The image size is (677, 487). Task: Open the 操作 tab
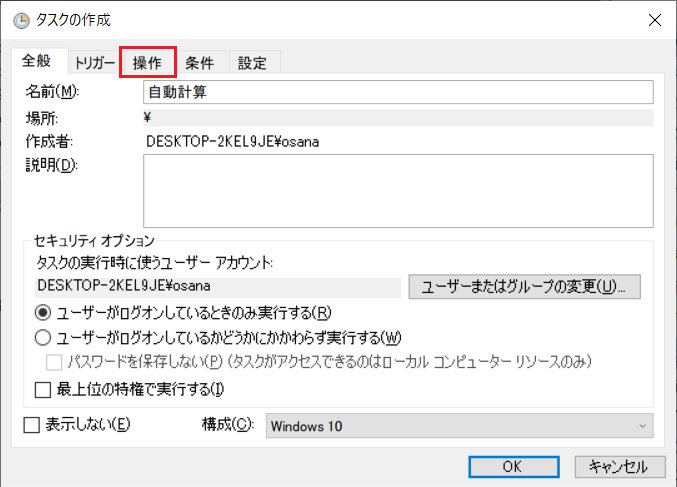click(148, 63)
